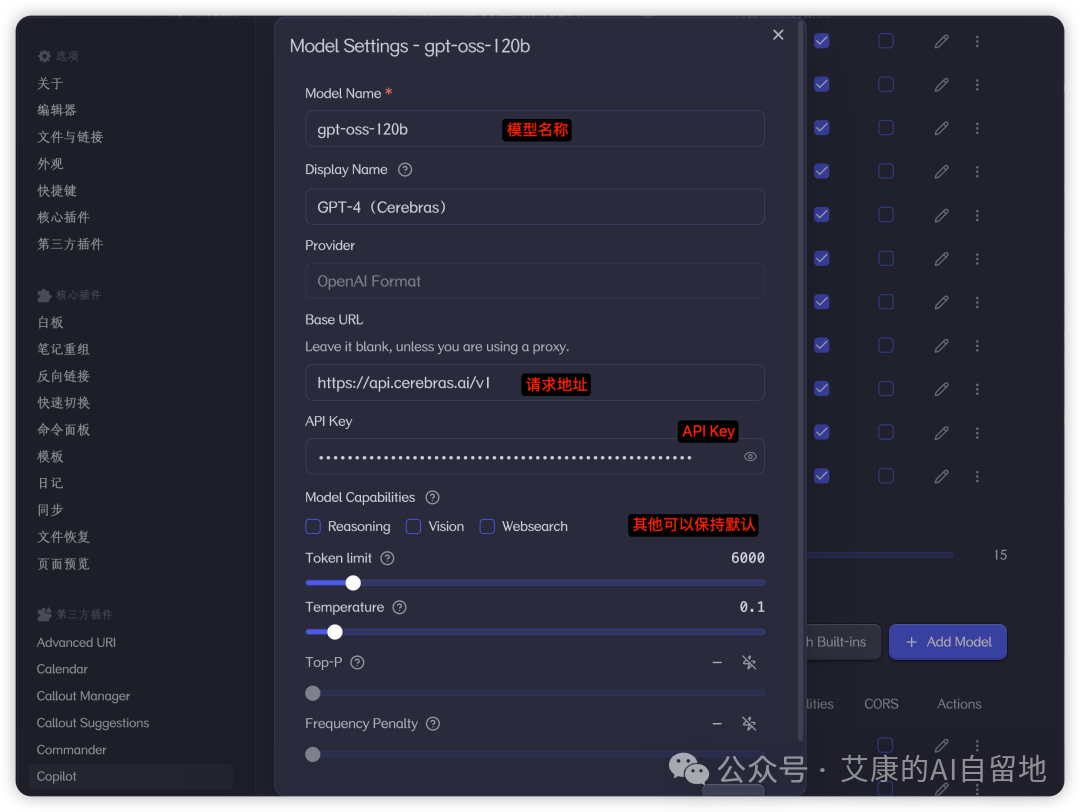Click the Top-P slider handle

[313, 693]
